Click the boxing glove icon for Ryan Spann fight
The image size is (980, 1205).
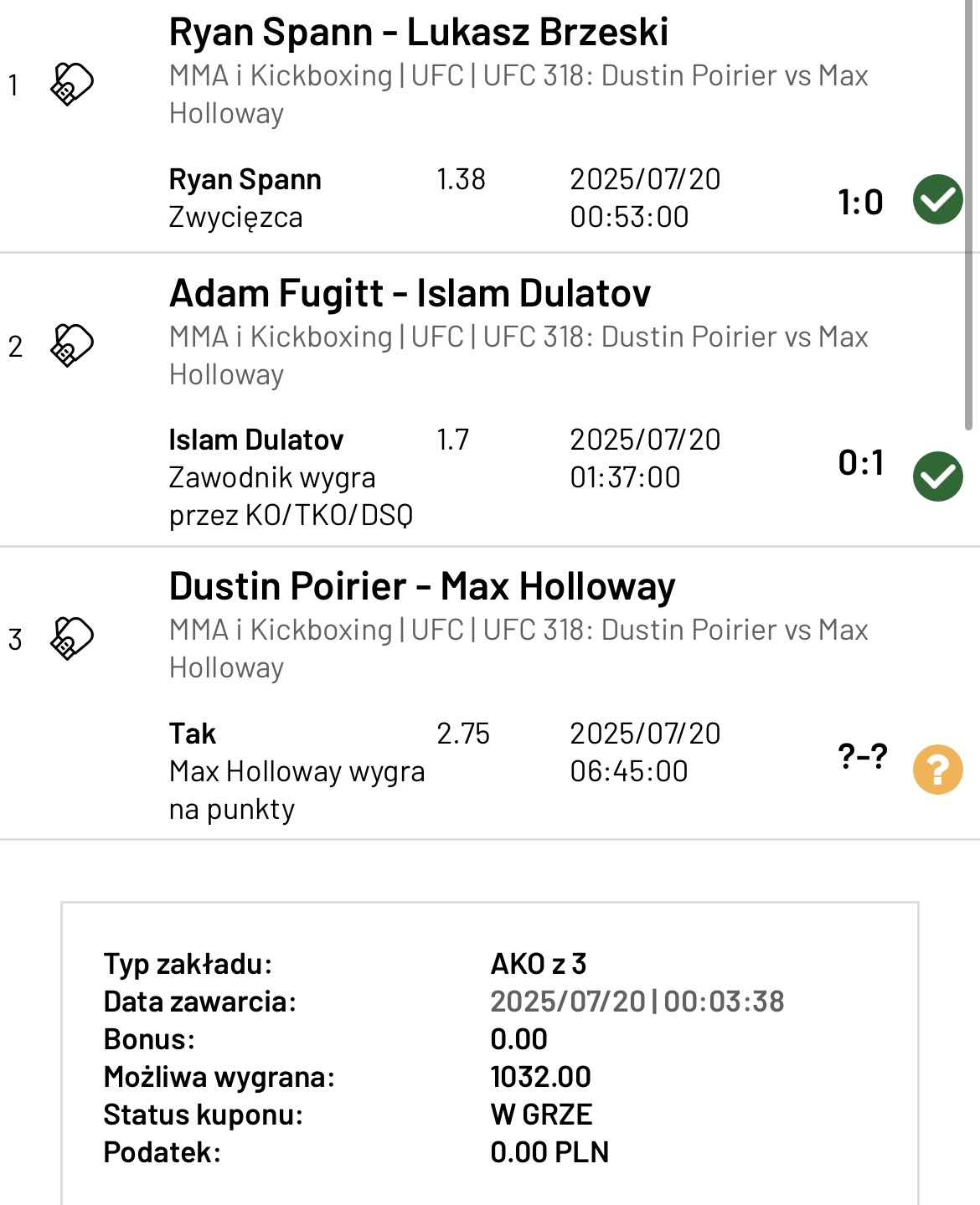click(72, 84)
